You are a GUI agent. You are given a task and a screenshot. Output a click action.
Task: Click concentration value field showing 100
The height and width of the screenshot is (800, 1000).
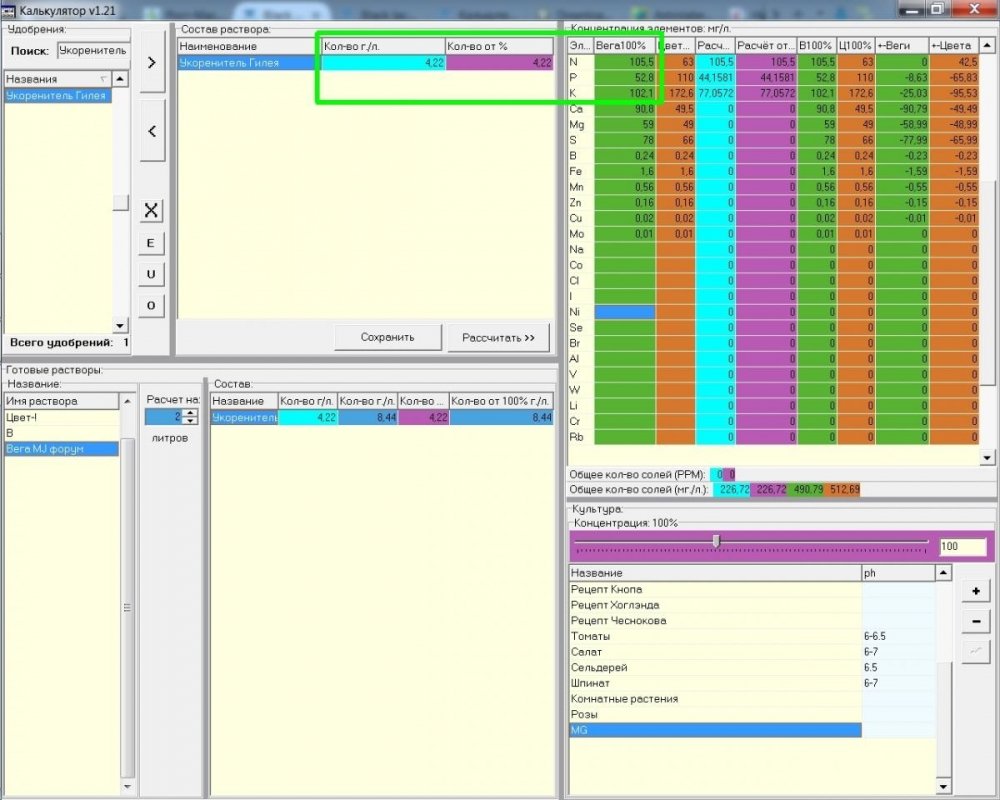pos(963,546)
